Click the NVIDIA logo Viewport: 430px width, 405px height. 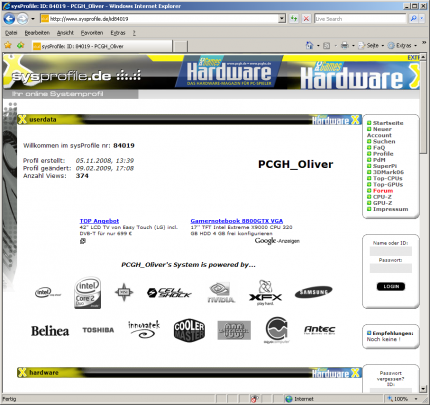[x=221, y=293]
